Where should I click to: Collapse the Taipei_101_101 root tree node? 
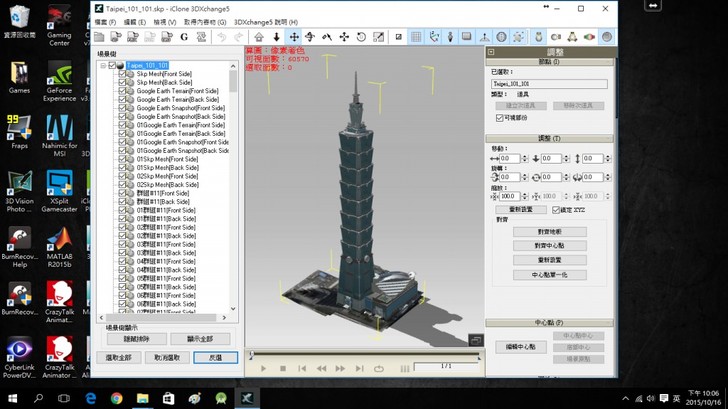(x=102, y=66)
